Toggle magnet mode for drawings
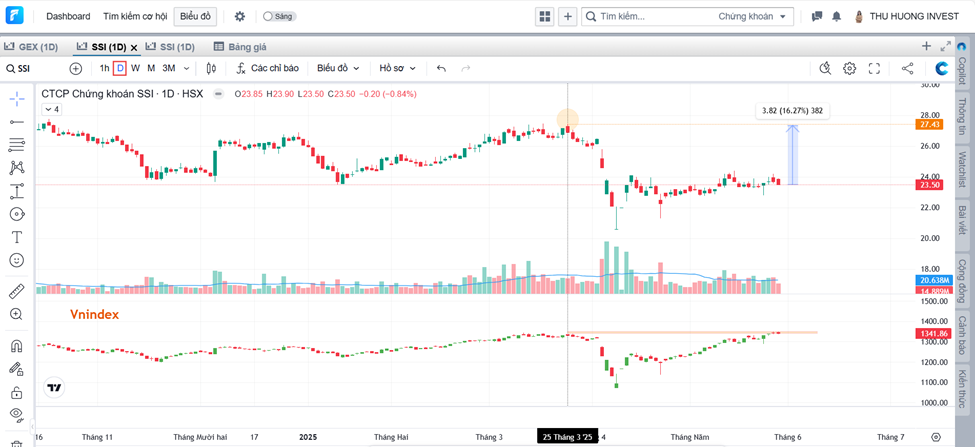Image resolution: width=975 pixels, height=447 pixels. point(17,345)
